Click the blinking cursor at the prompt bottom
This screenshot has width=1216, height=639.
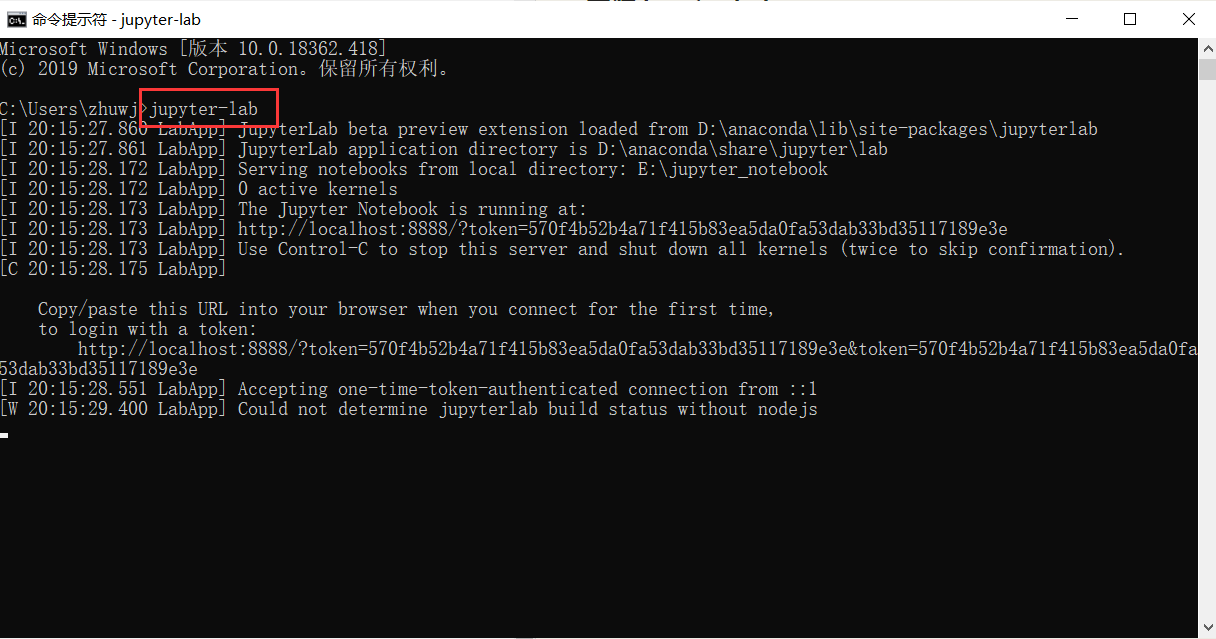pyautogui.click(x=5, y=436)
